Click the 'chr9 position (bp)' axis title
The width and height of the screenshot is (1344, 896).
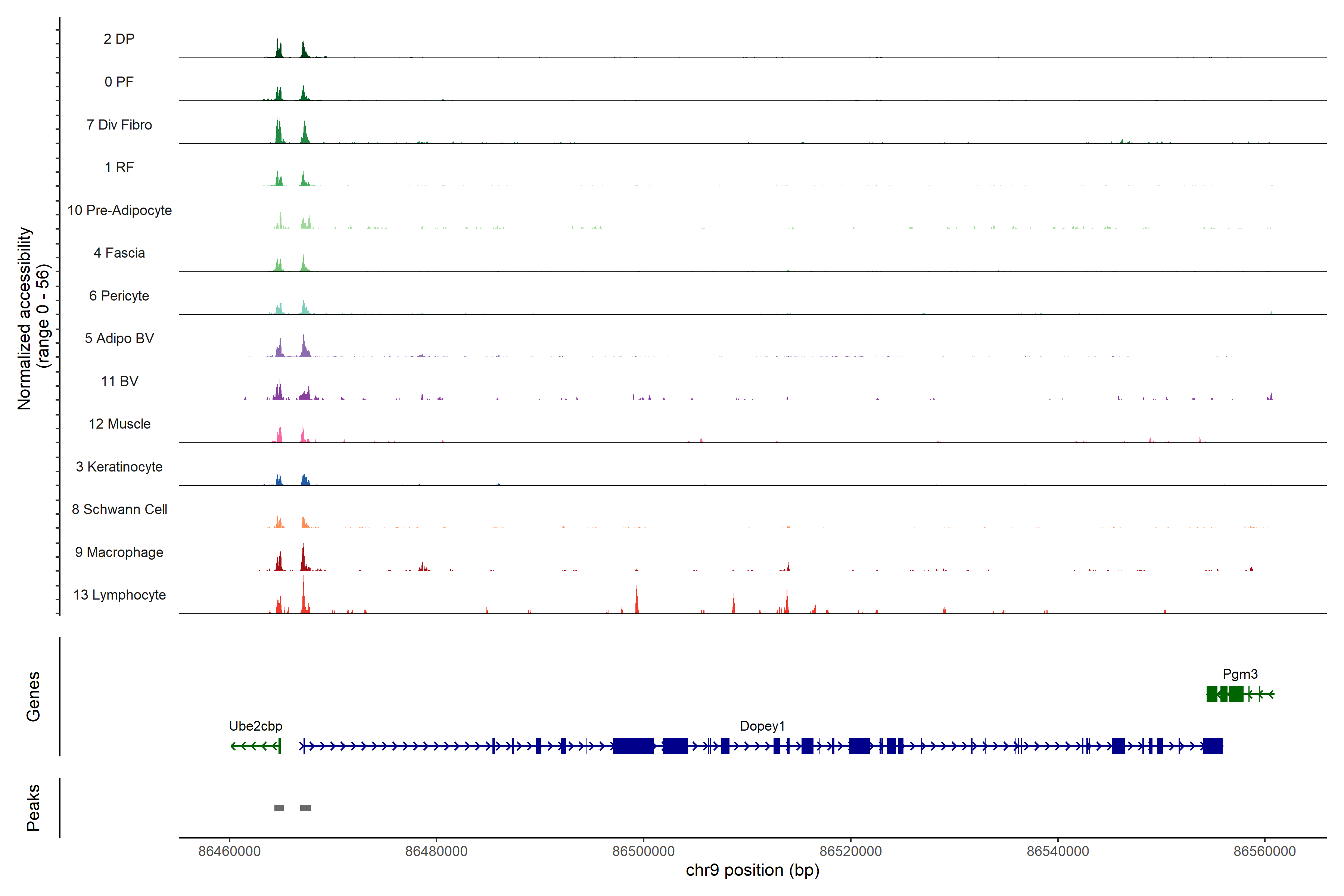coord(752,870)
